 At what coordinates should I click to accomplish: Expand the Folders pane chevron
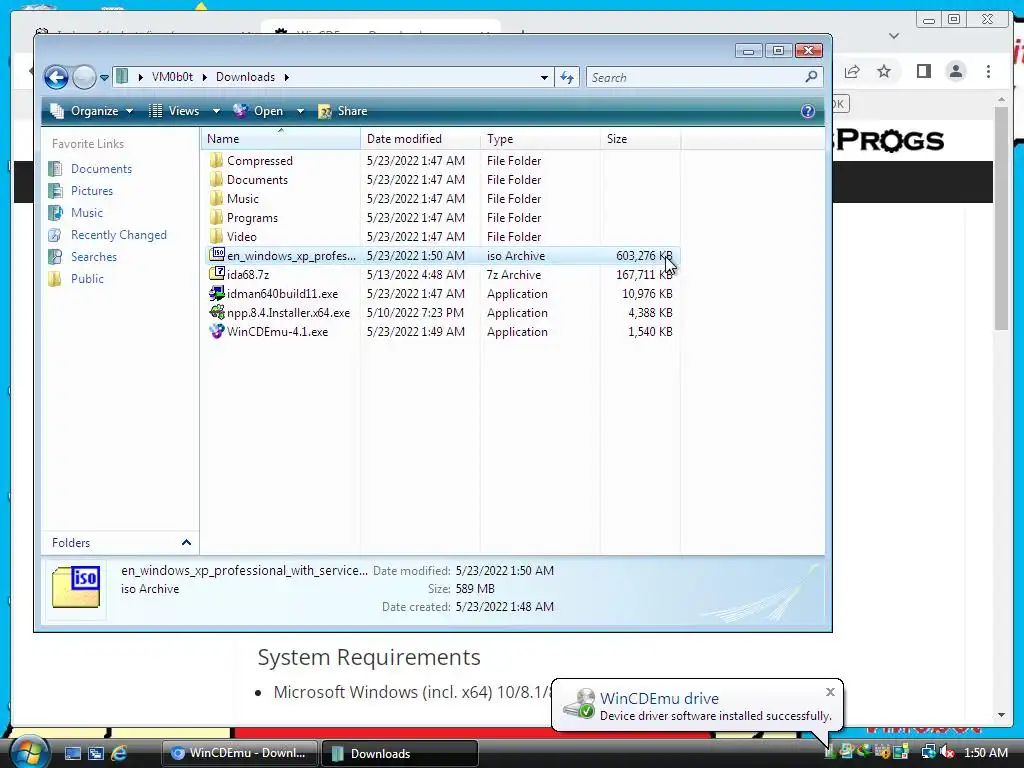[186, 543]
